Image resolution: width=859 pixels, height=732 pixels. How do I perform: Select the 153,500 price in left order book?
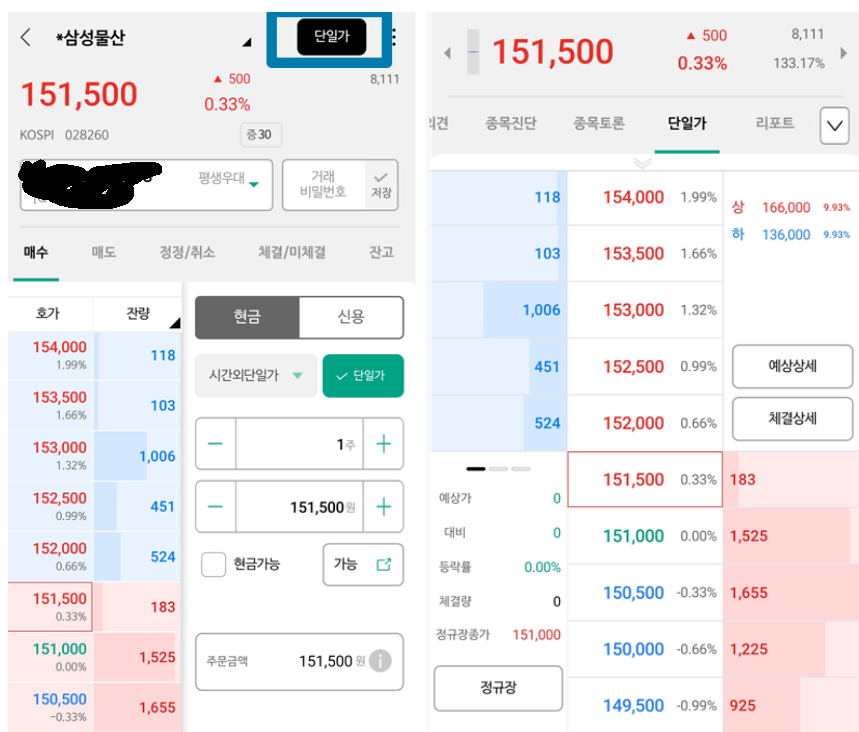pyautogui.click(x=50, y=405)
